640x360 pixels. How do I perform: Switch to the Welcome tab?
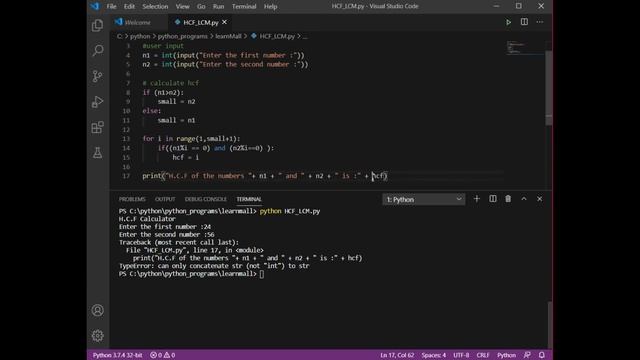138,22
